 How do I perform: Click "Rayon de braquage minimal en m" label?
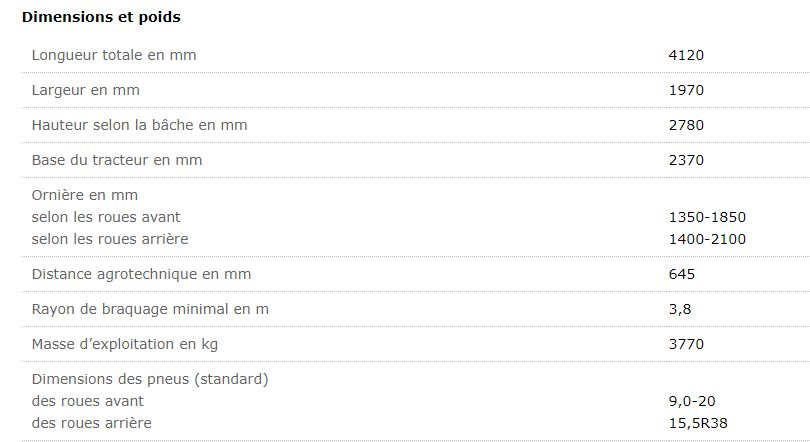coord(150,309)
